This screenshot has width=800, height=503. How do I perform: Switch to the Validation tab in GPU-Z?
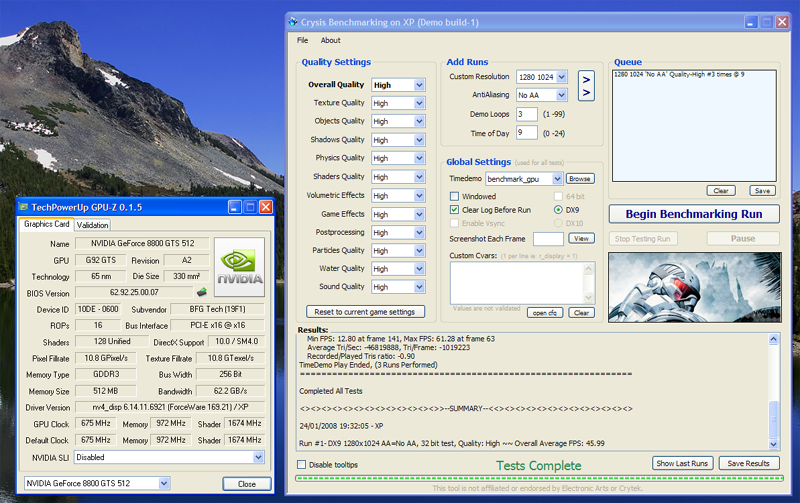tap(92, 225)
